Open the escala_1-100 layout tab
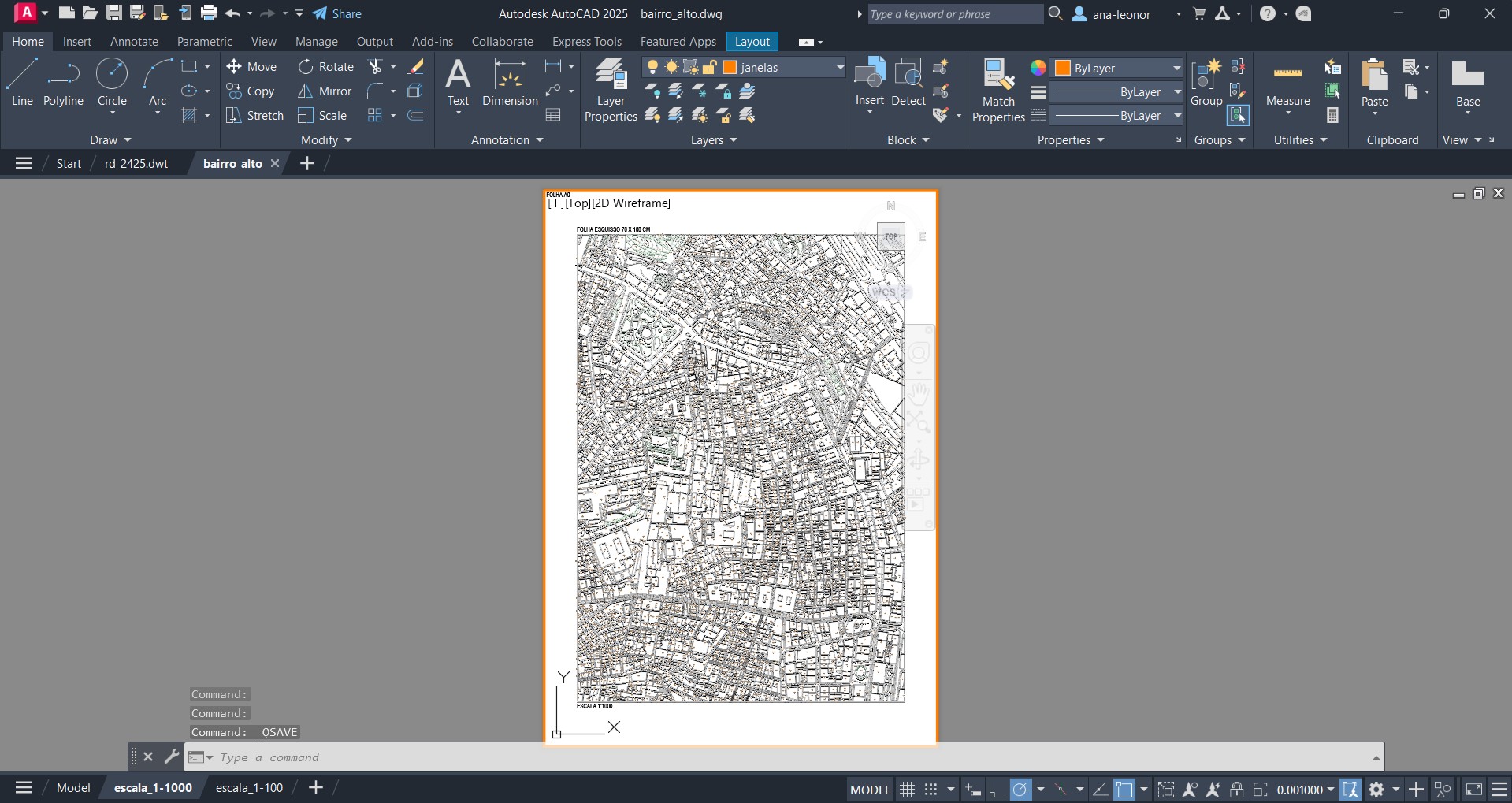 (249, 787)
